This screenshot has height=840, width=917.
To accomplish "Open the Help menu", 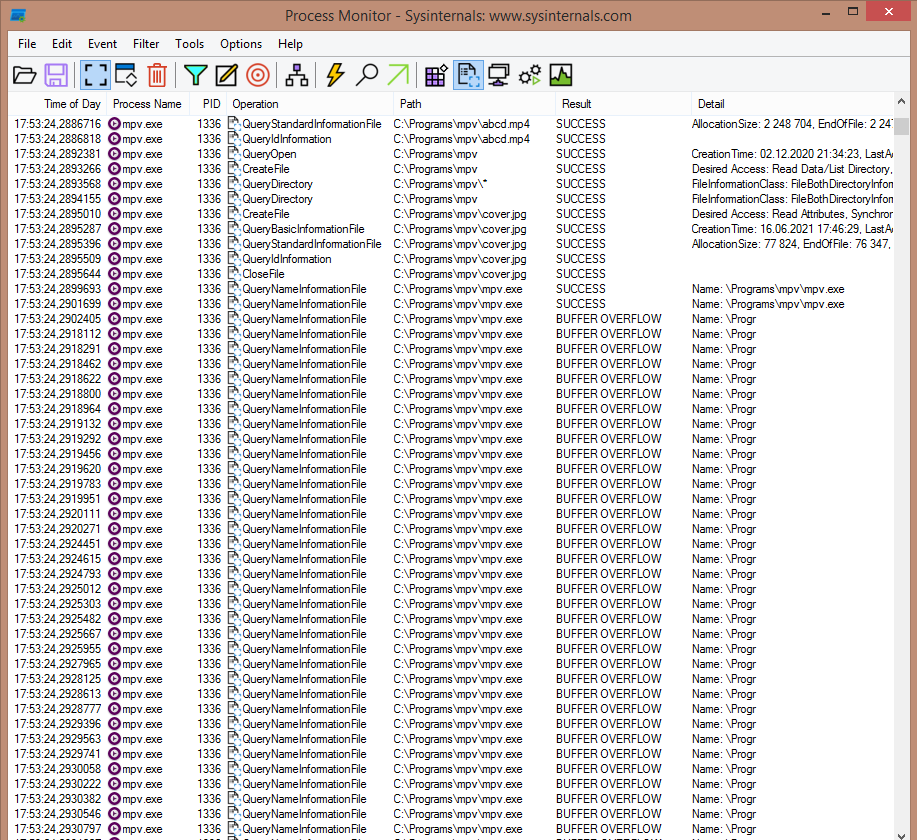I will pos(290,44).
